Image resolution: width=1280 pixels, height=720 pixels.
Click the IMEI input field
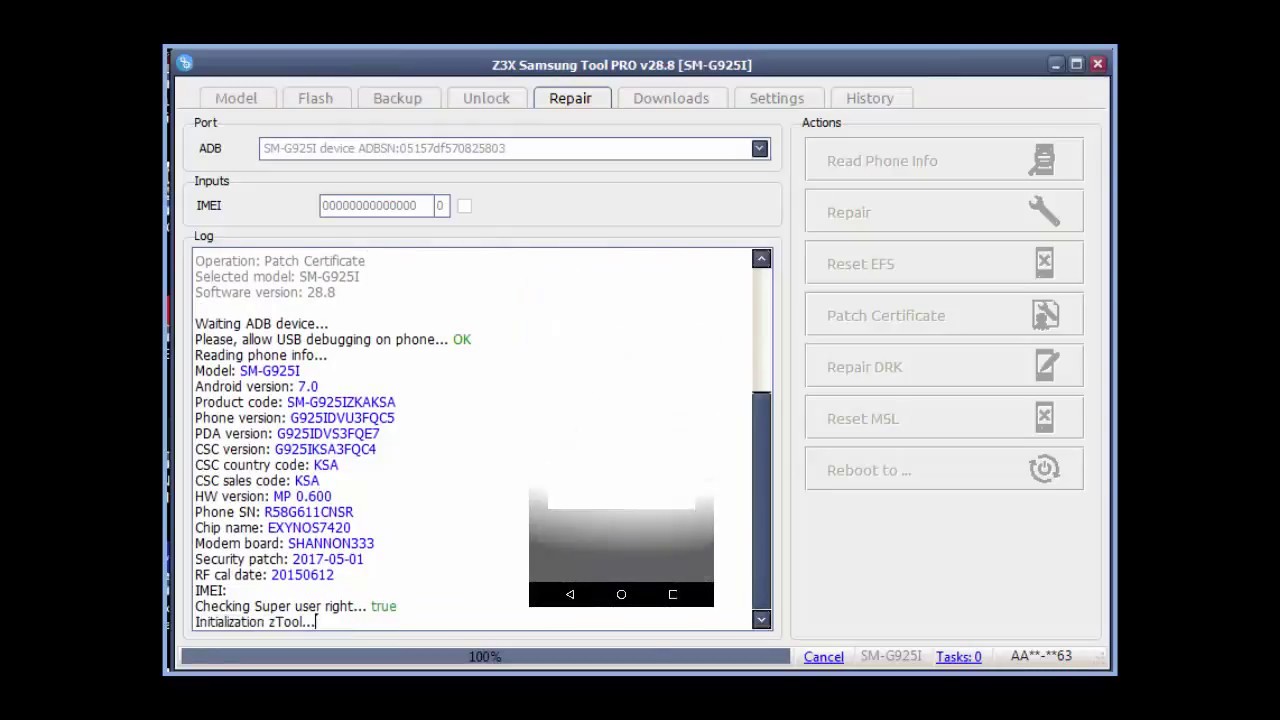click(x=376, y=206)
